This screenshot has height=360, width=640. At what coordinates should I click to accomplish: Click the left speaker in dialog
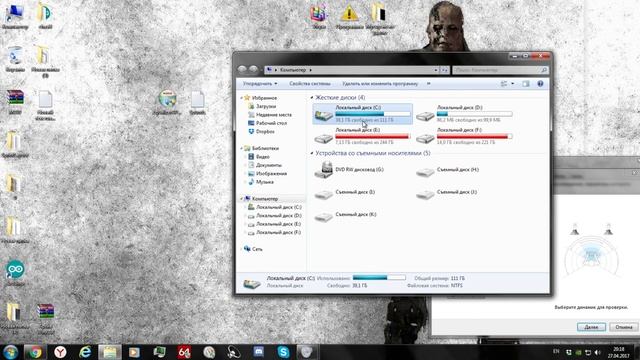click(x=575, y=229)
